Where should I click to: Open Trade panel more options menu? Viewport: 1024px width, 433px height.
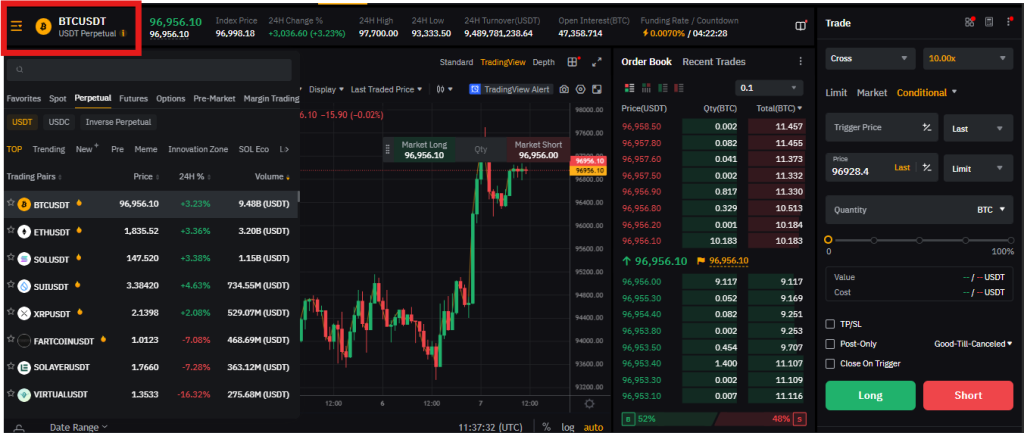click(1009, 22)
